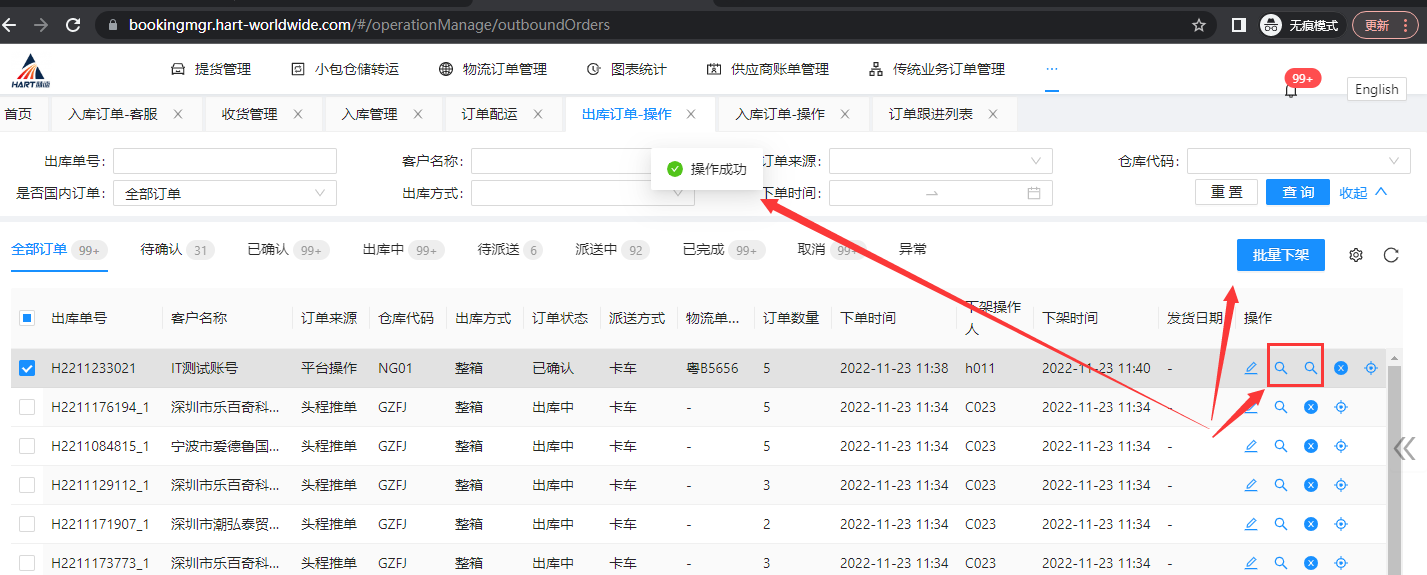Open the 是否国内订单 dropdown
This screenshot has width=1427, height=575.
tap(225, 193)
